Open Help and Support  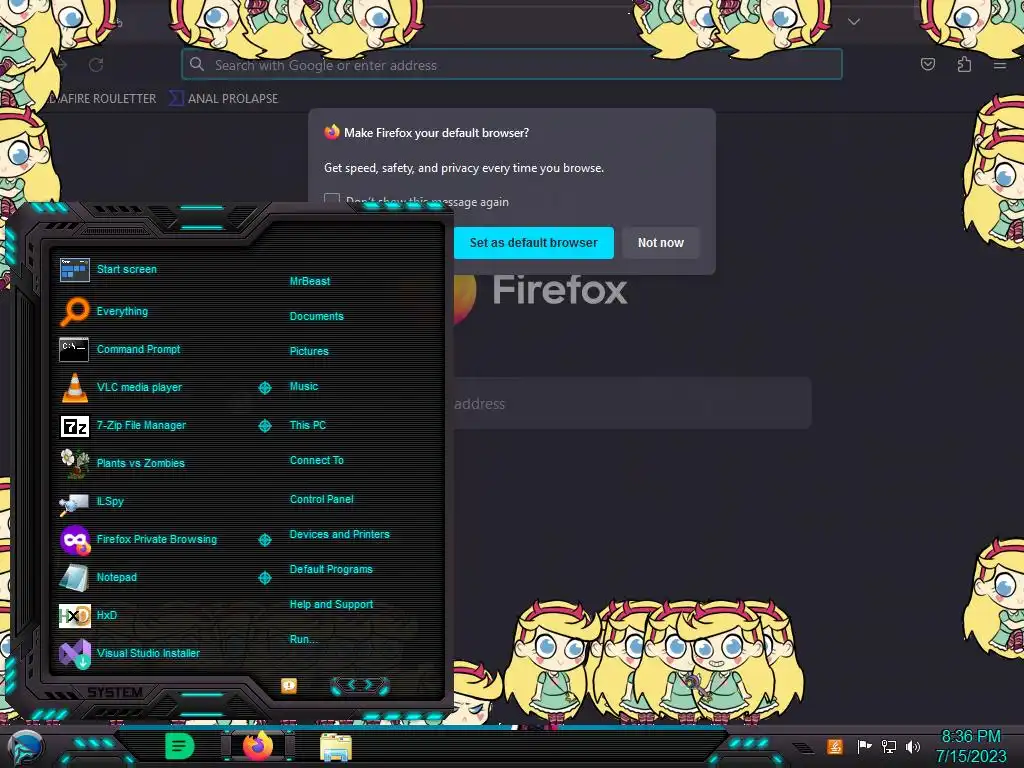tap(332, 605)
